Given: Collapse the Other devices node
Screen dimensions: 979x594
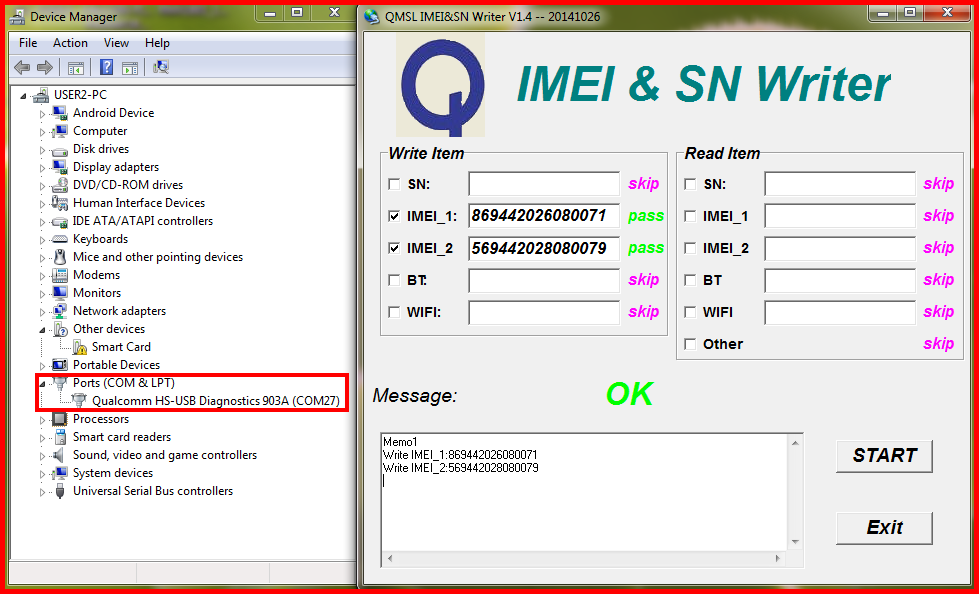Looking at the screenshot, I should [42, 330].
